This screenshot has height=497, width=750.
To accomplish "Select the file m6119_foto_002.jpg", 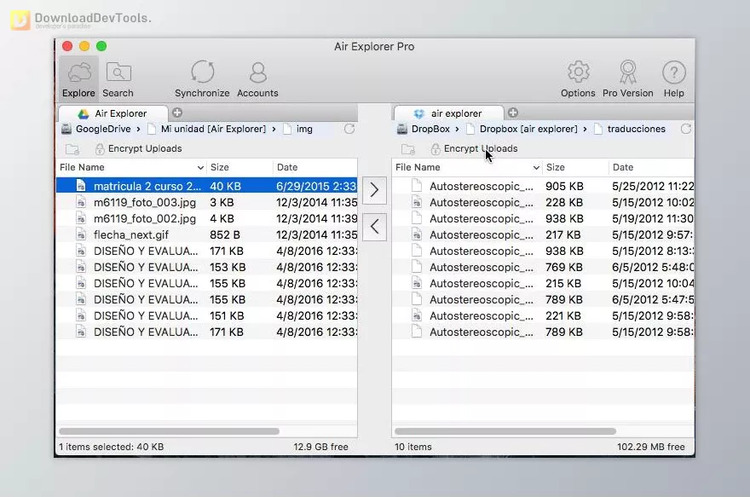I will point(207,219).
